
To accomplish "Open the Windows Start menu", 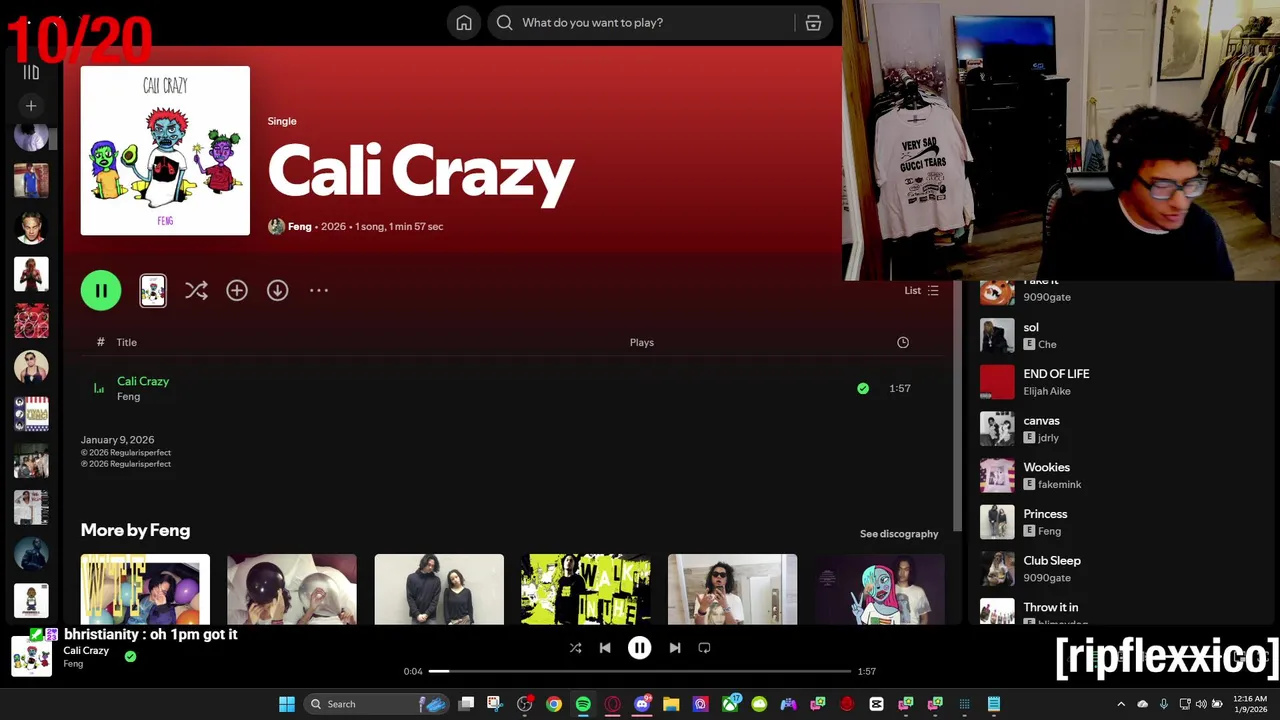I will tap(287, 704).
